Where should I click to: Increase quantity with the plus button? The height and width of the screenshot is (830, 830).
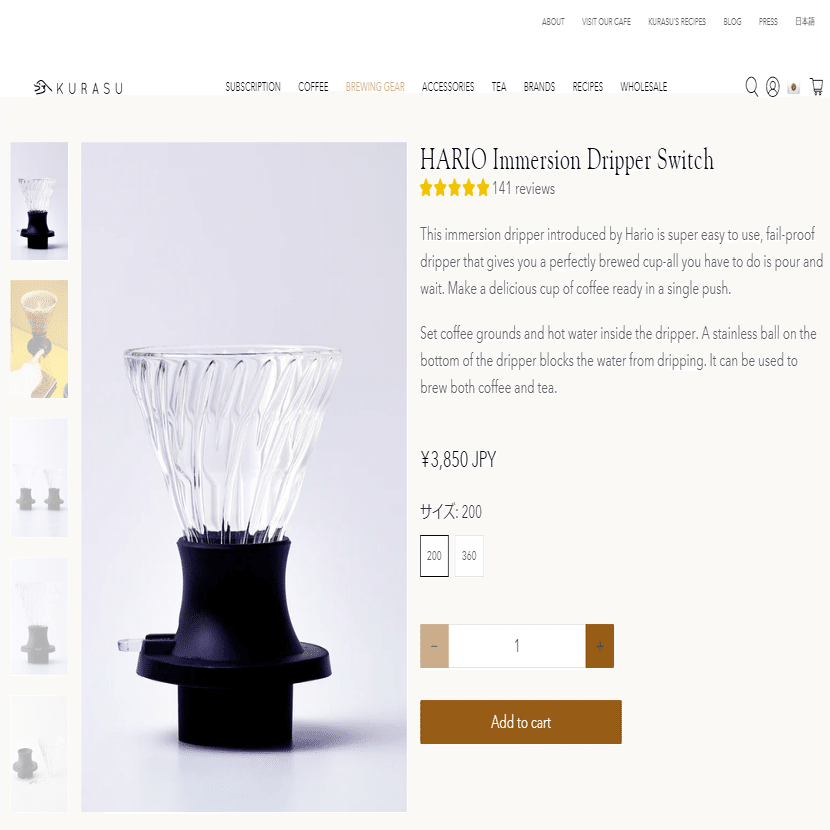[600, 646]
